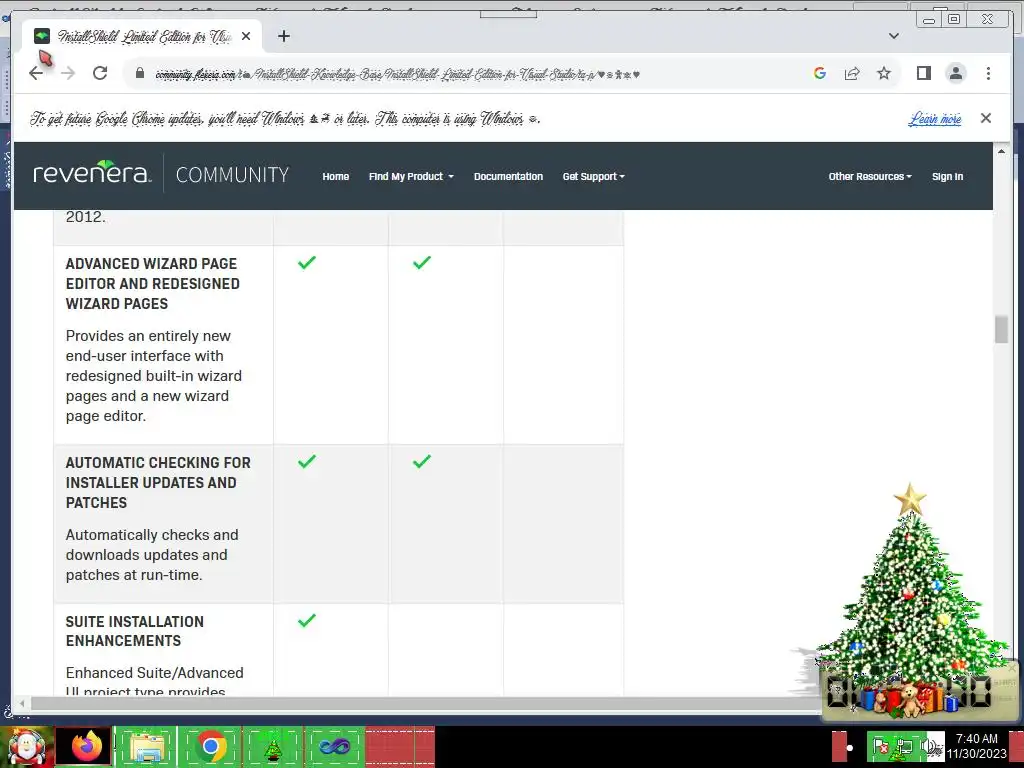Expand the Get Support menu
1024x768 pixels.
point(594,176)
